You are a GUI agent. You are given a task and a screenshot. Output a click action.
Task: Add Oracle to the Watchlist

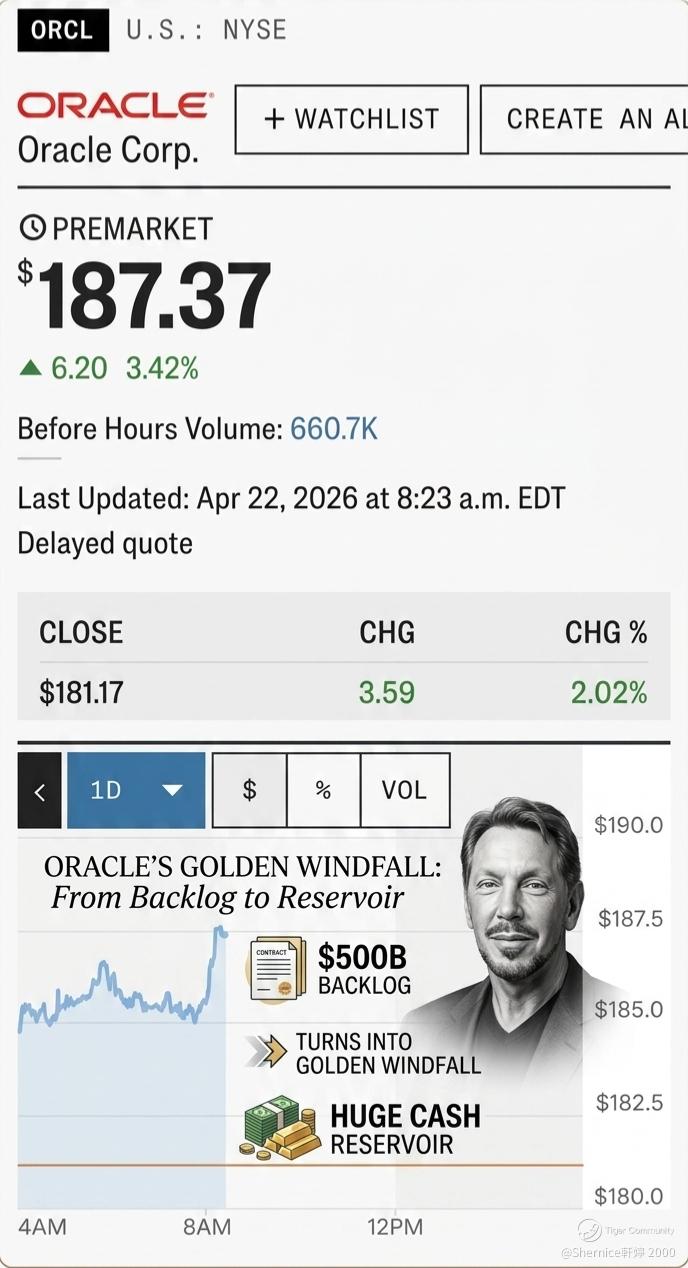click(x=352, y=119)
